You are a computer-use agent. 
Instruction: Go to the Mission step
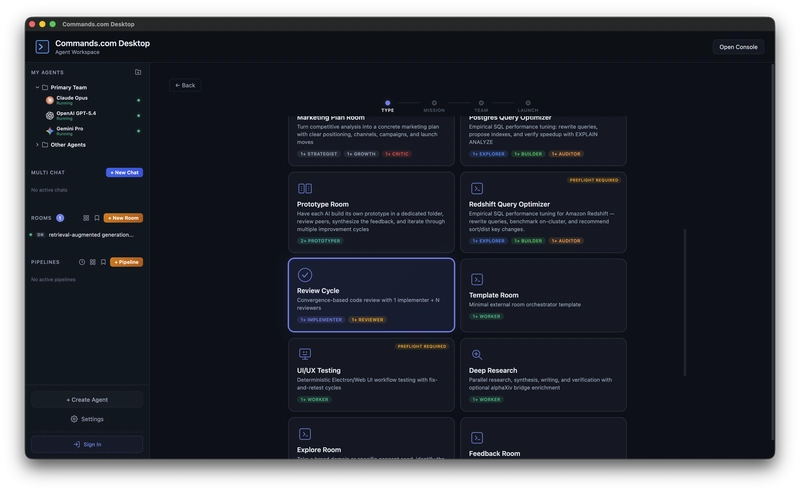pos(434,103)
